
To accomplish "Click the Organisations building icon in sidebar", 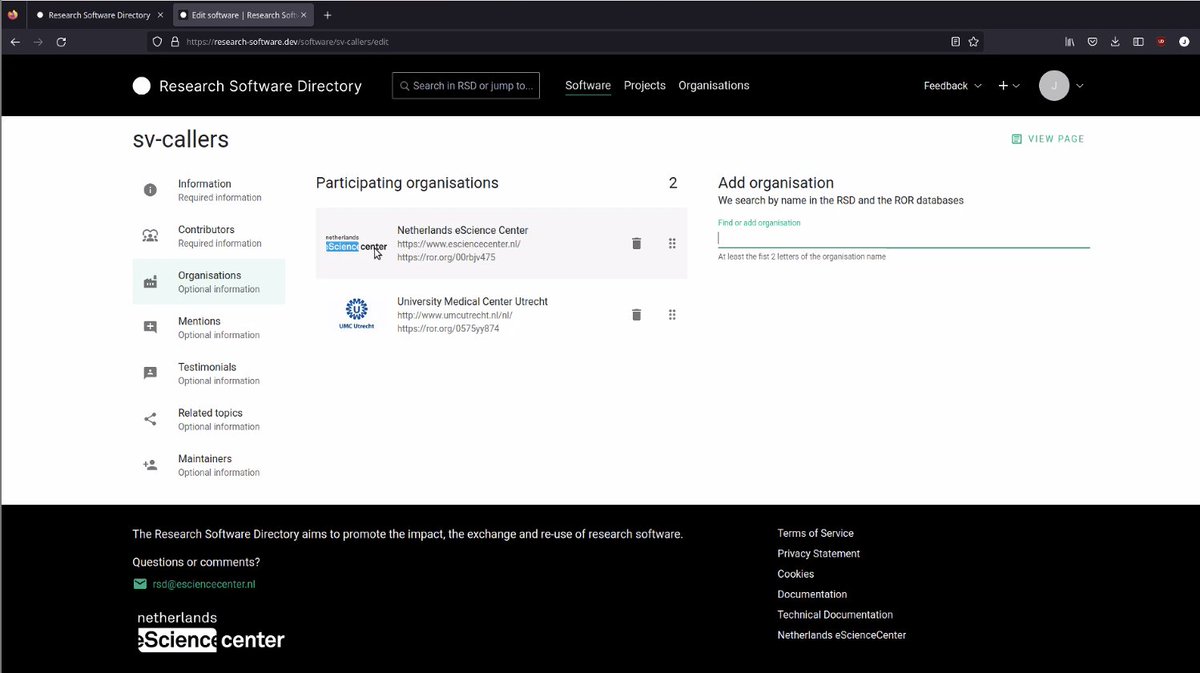I will (x=150, y=282).
